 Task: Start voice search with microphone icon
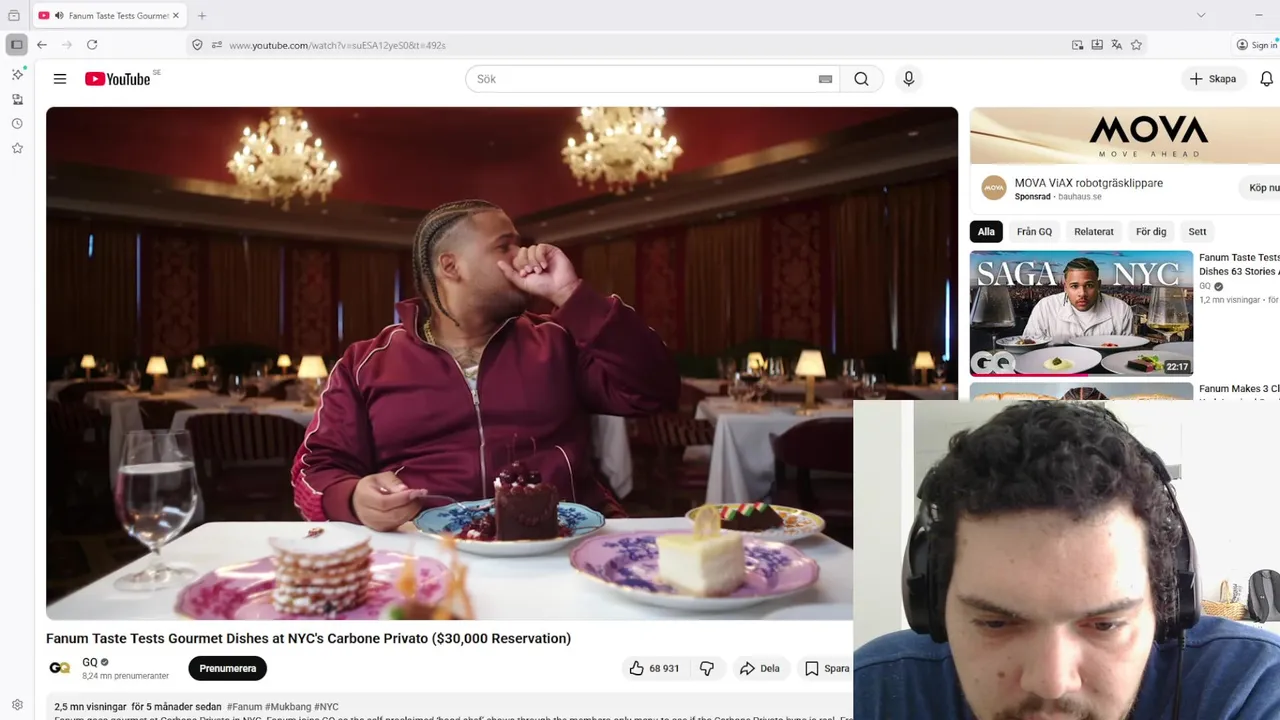coord(908,79)
